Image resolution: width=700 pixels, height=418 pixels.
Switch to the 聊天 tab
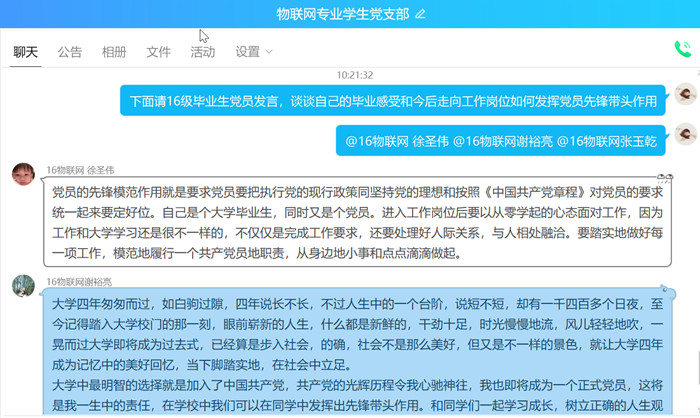(26, 52)
